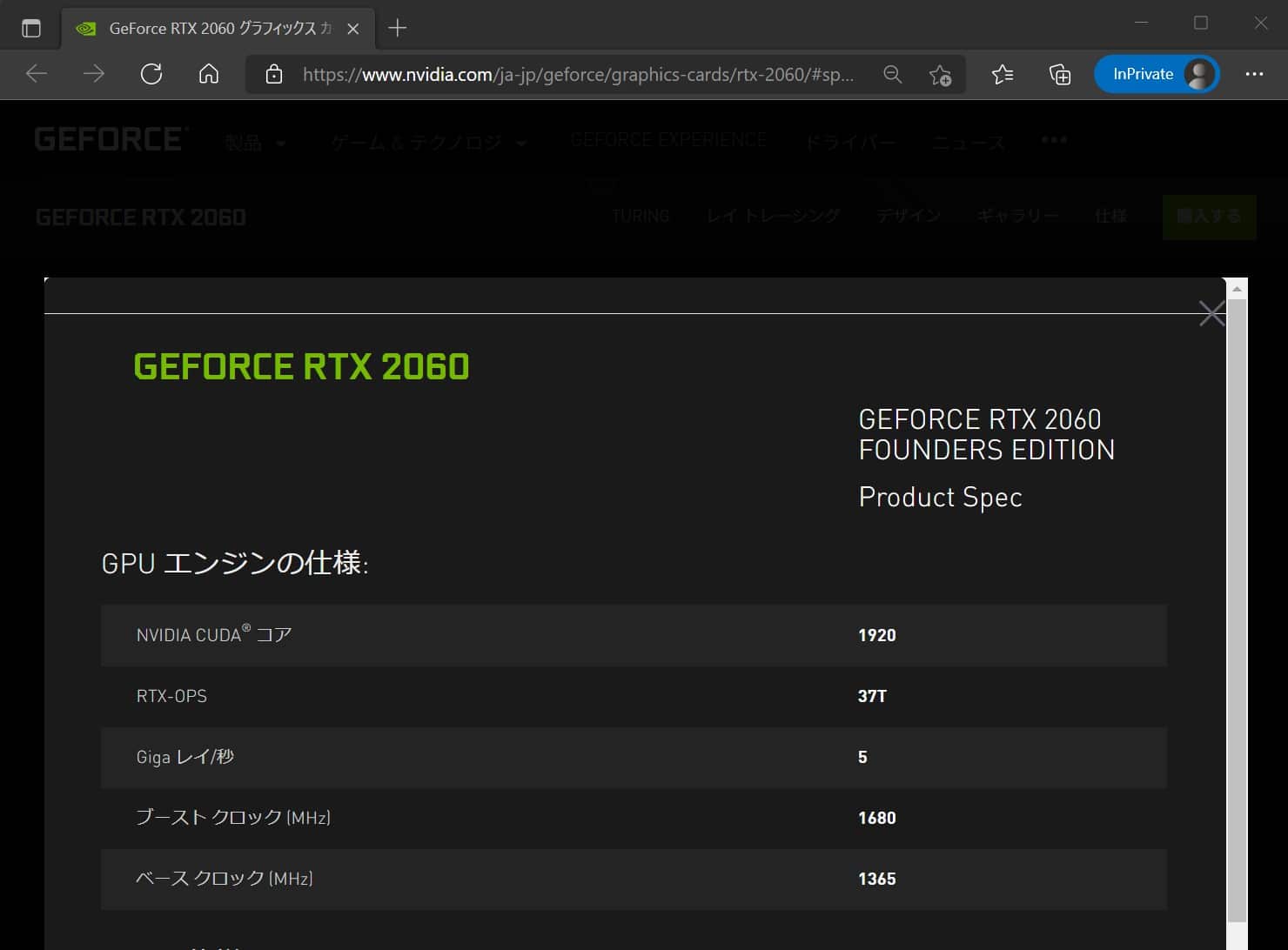Select the デザイン section tab
The image size is (1288, 950).
point(908,216)
